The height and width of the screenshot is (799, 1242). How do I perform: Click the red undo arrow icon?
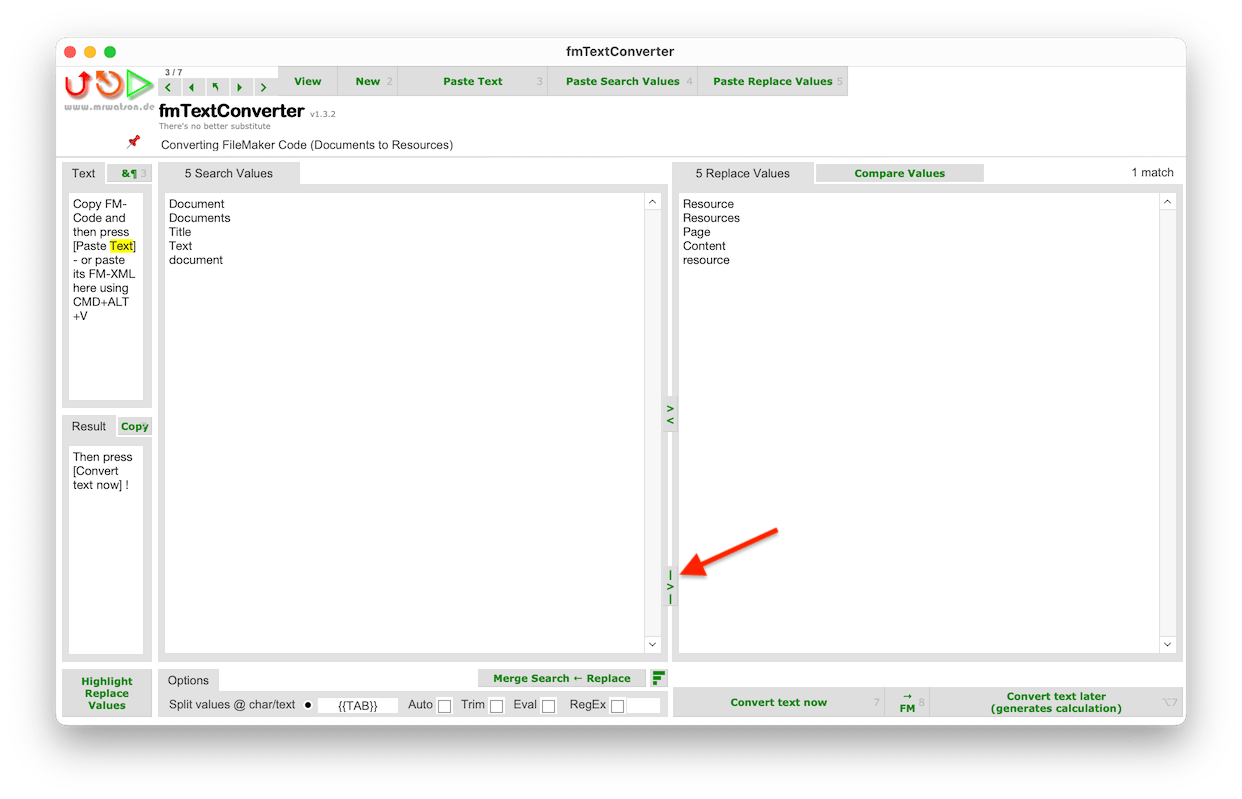(77, 84)
